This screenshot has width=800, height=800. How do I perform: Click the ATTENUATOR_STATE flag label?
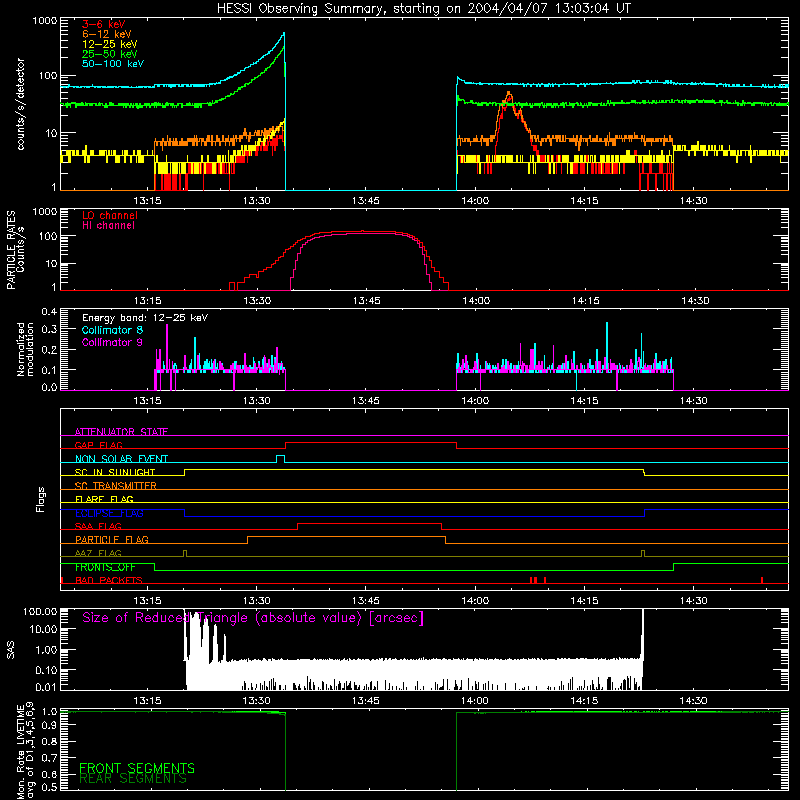coord(121,432)
